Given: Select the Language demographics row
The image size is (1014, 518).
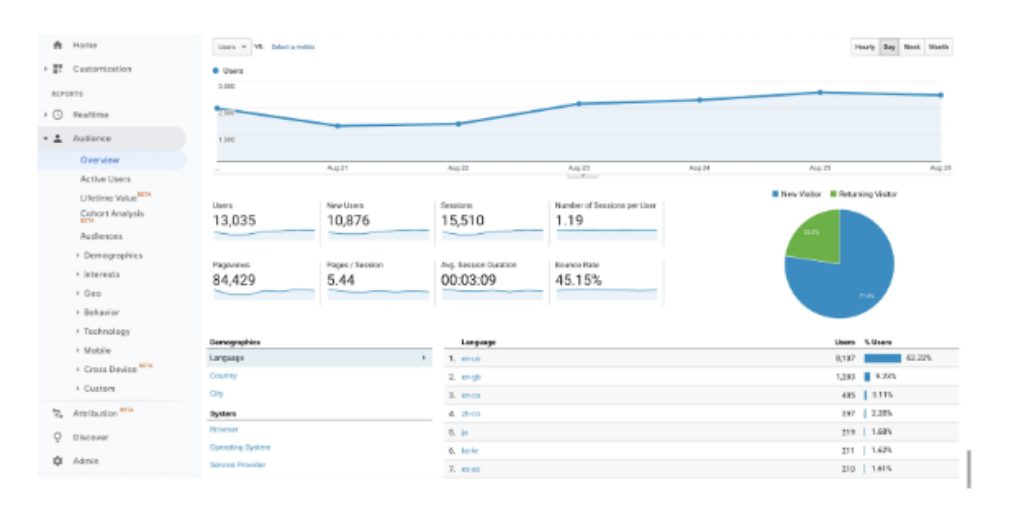Looking at the screenshot, I should pyautogui.click(x=319, y=358).
